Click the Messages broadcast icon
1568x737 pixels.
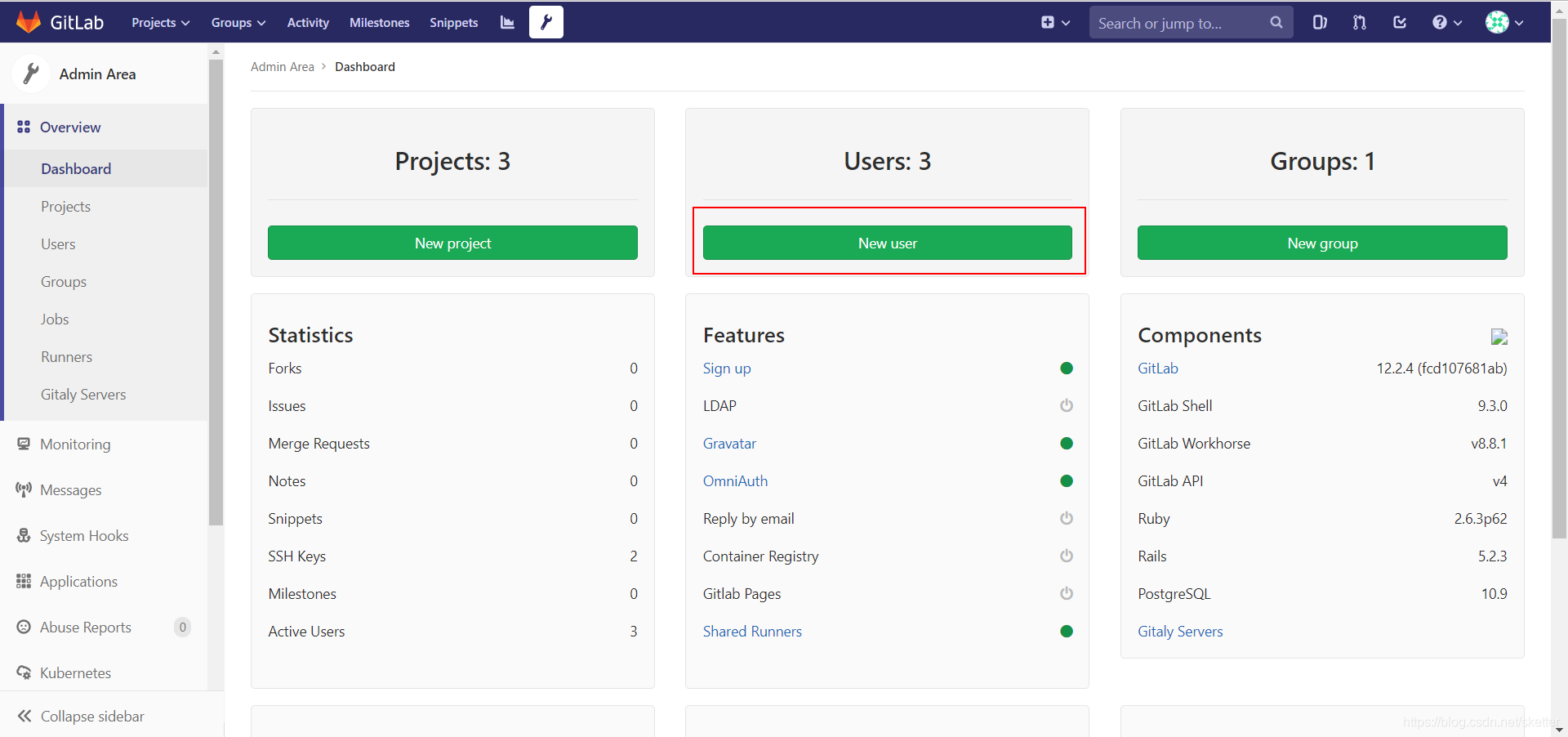(x=24, y=489)
